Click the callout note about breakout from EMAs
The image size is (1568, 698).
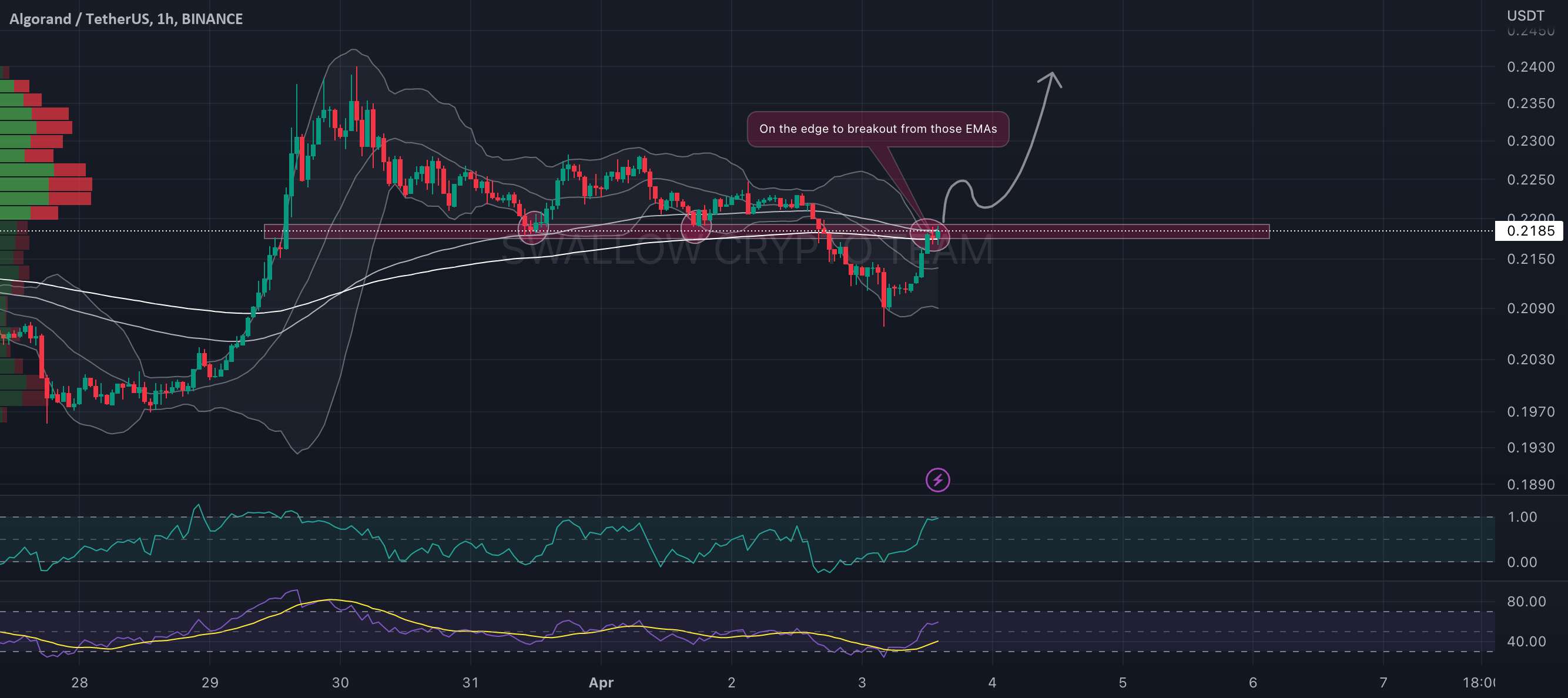878,129
